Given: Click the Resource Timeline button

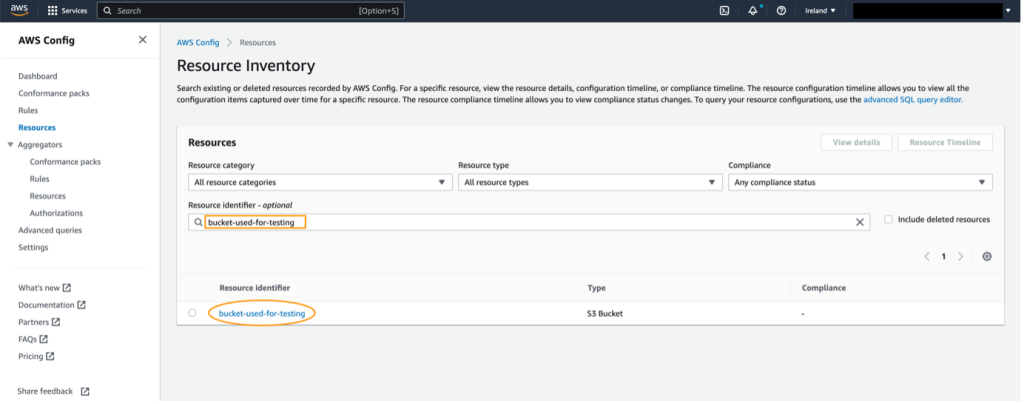Looking at the screenshot, I should [945, 142].
